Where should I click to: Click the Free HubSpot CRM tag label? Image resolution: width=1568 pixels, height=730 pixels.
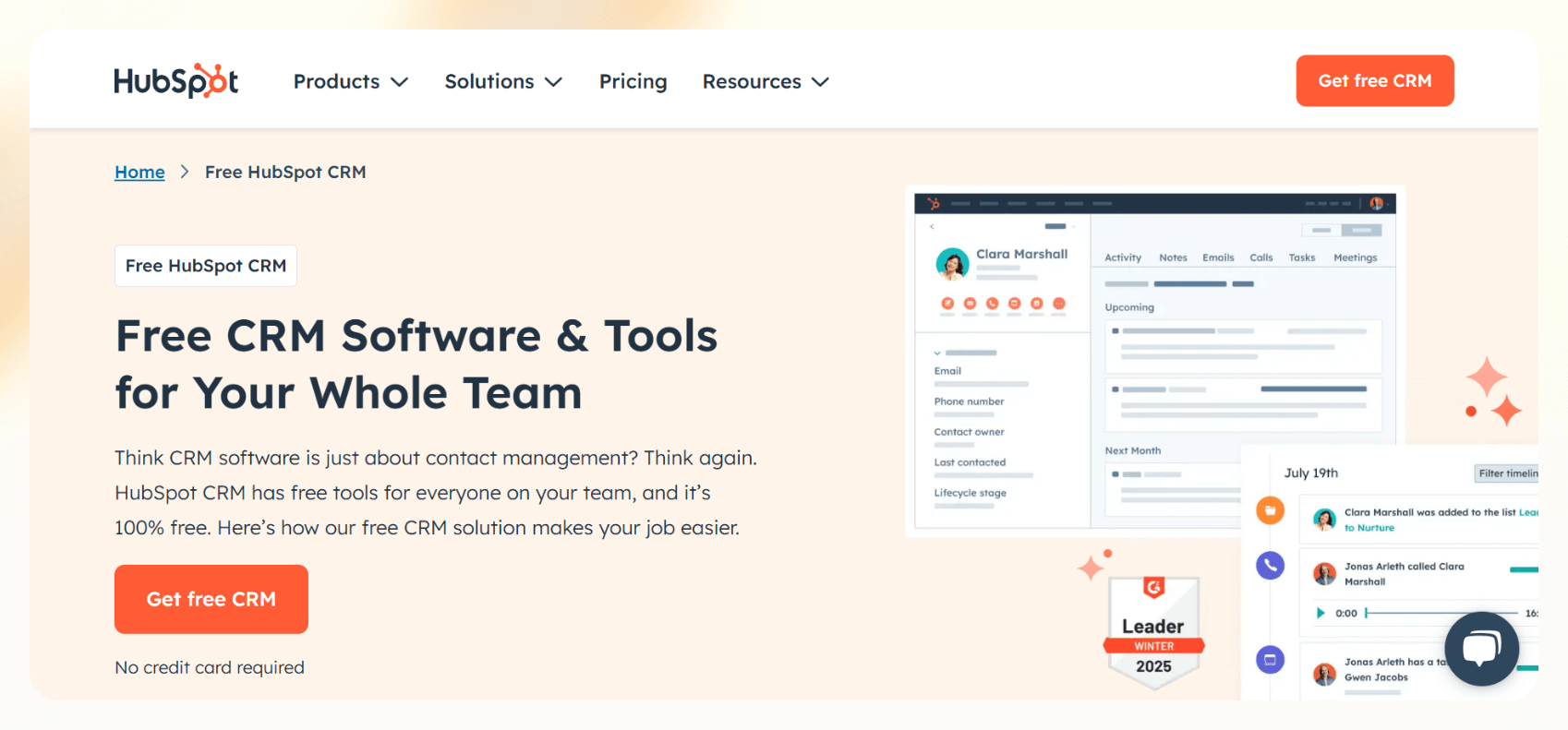coord(206,266)
